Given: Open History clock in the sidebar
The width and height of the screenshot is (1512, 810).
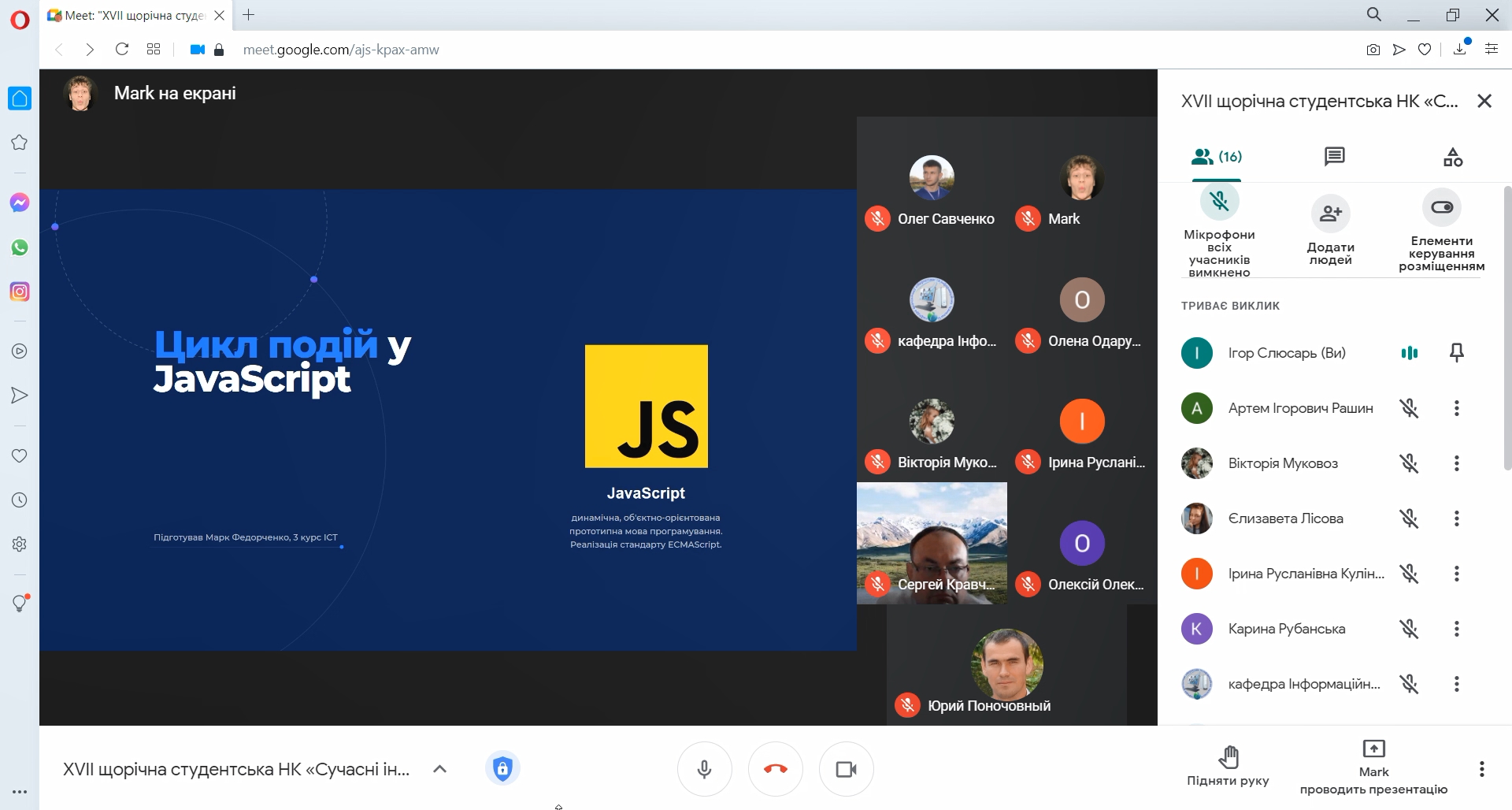Looking at the screenshot, I should 20,500.
